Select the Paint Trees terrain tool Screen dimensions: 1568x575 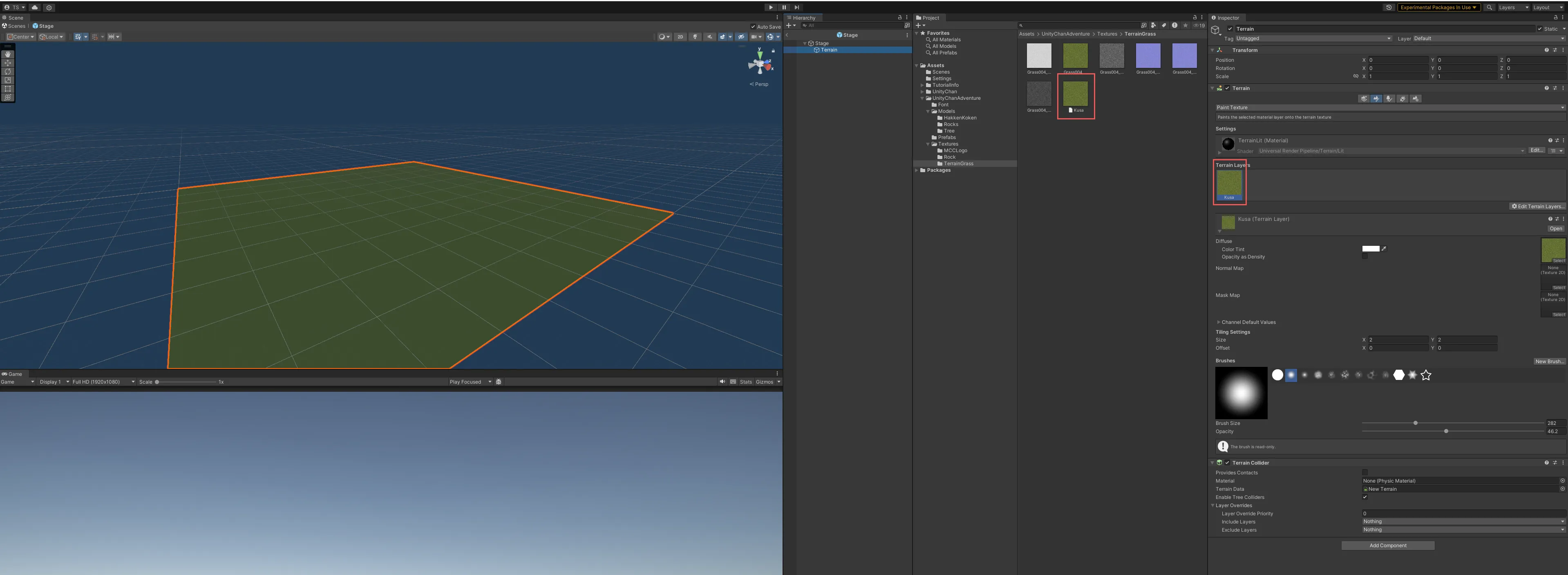(x=1390, y=99)
